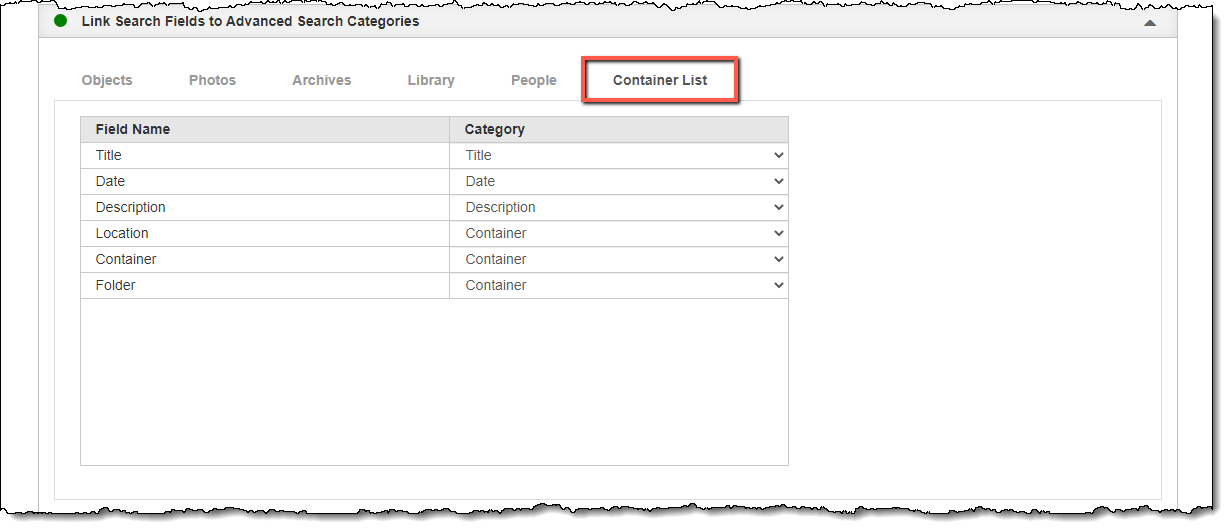Click the Field Name column header
The height and width of the screenshot is (529, 1229).
133,129
